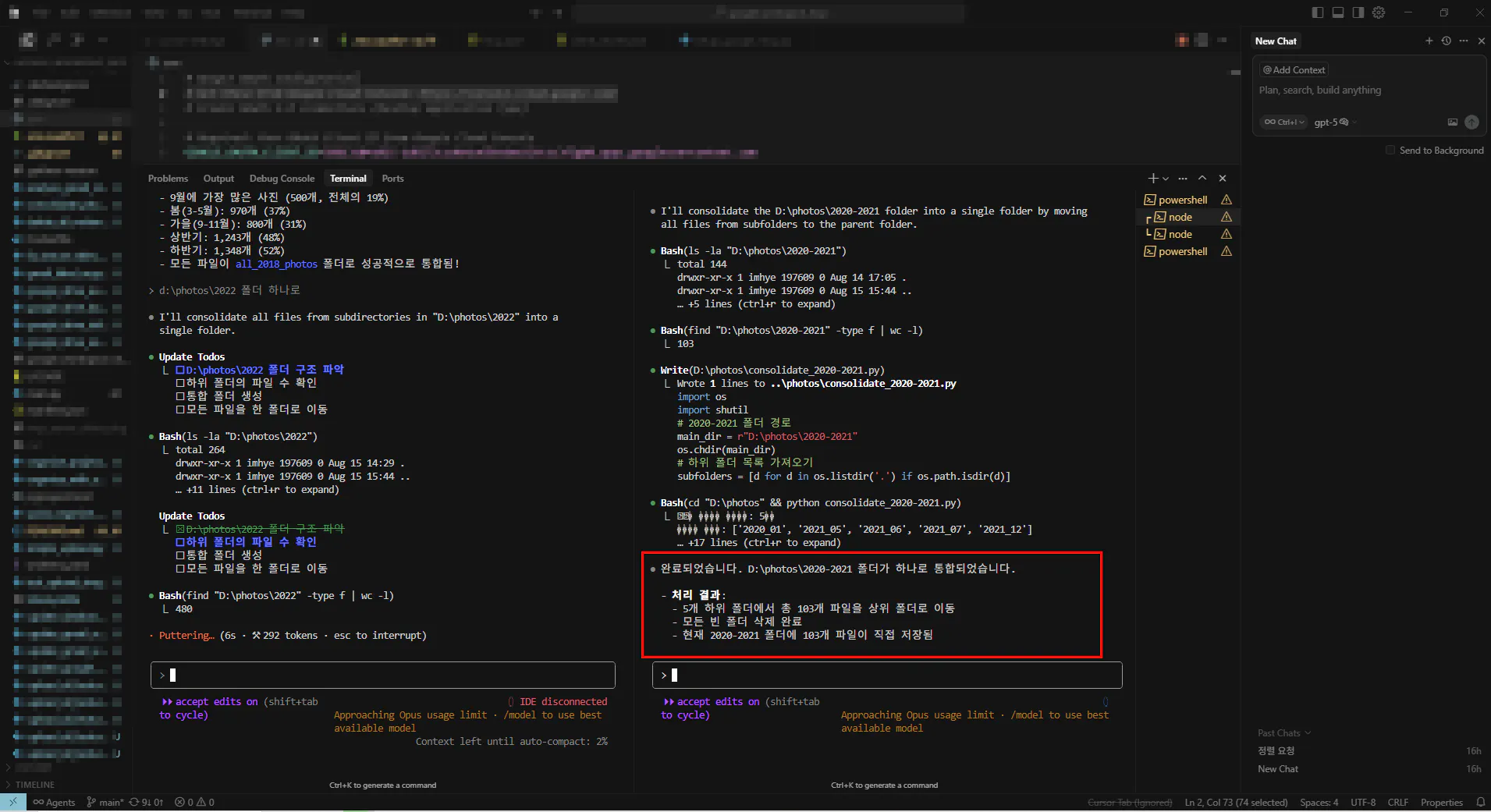
Task: Click Add Context button
Action: (x=1294, y=69)
